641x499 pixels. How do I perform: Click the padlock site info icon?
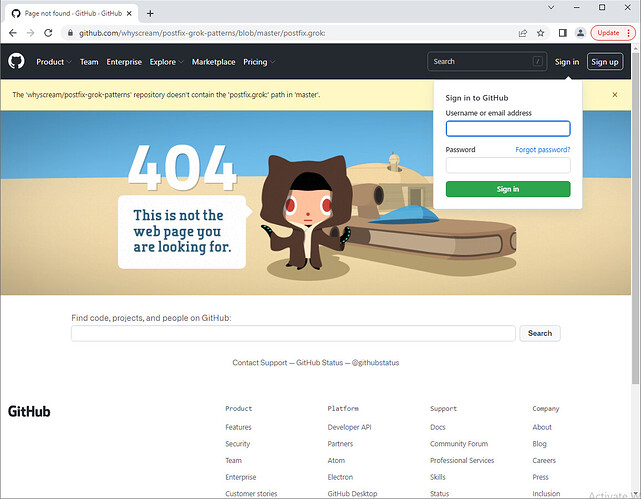tap(70, 33)
